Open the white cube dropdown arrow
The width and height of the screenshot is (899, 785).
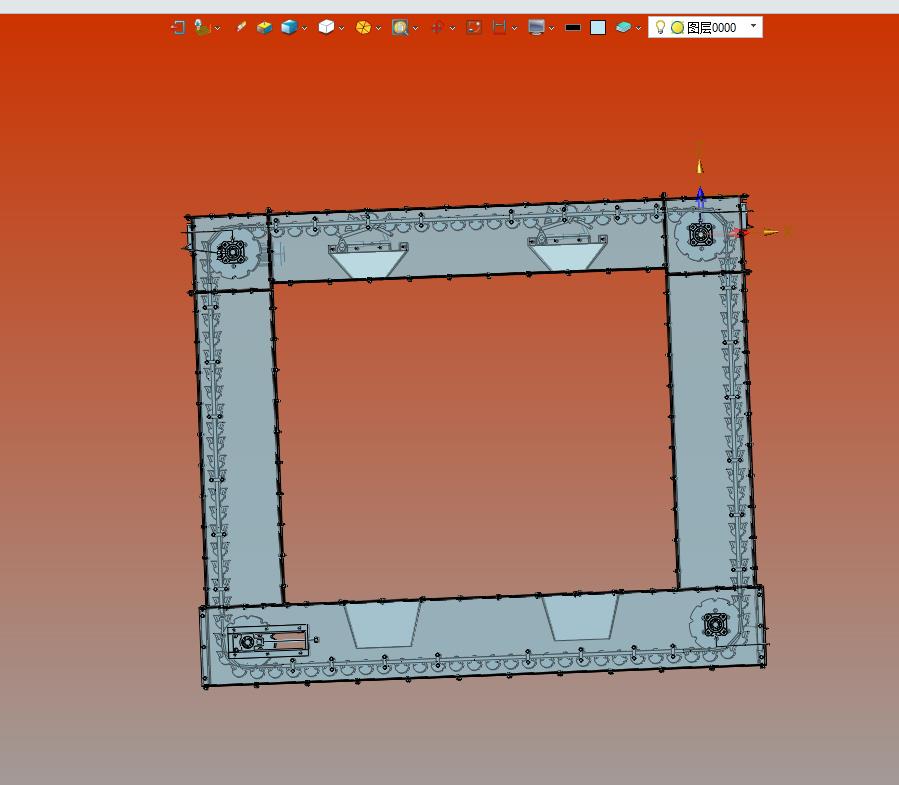pyautogui.click(x=341, y=28)
